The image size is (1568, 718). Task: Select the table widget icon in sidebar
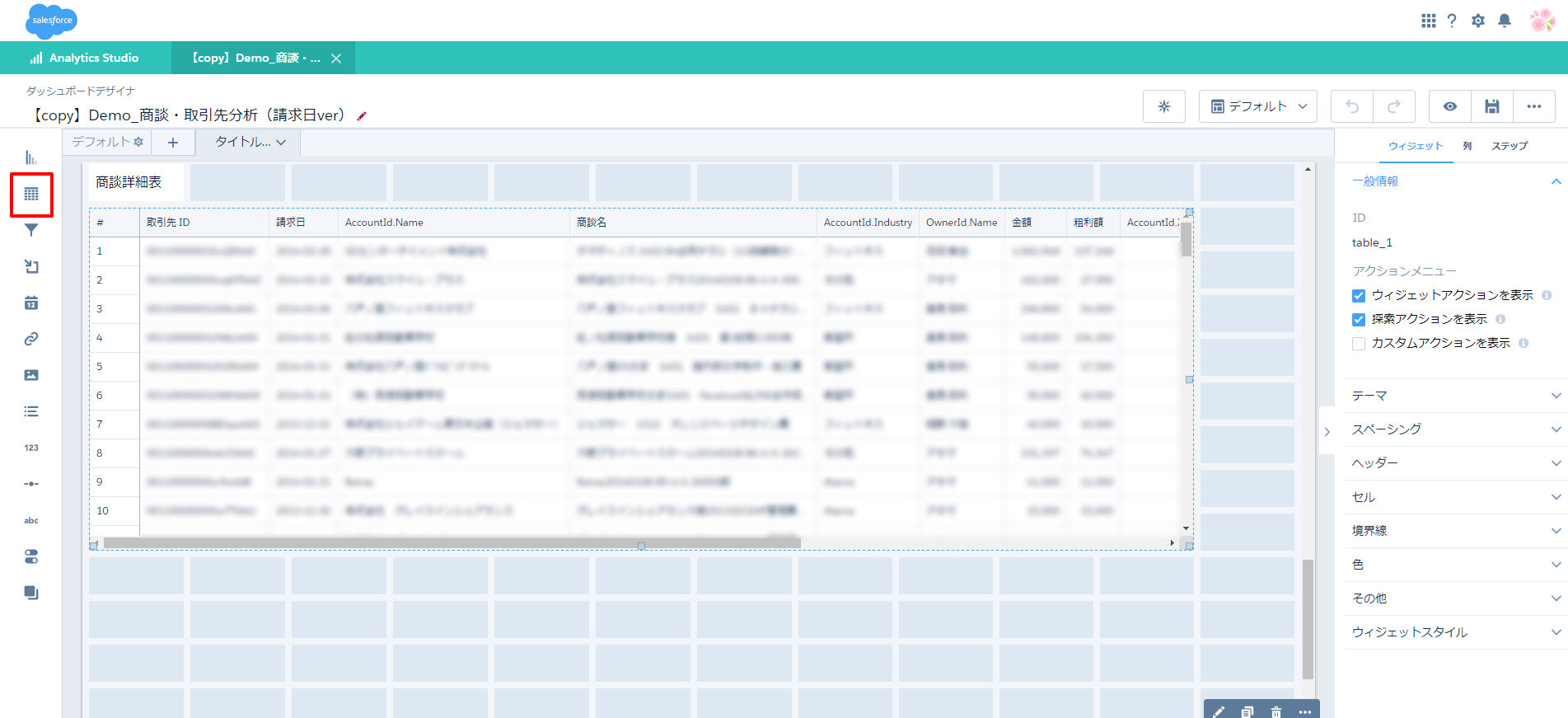tap(31, 195)
